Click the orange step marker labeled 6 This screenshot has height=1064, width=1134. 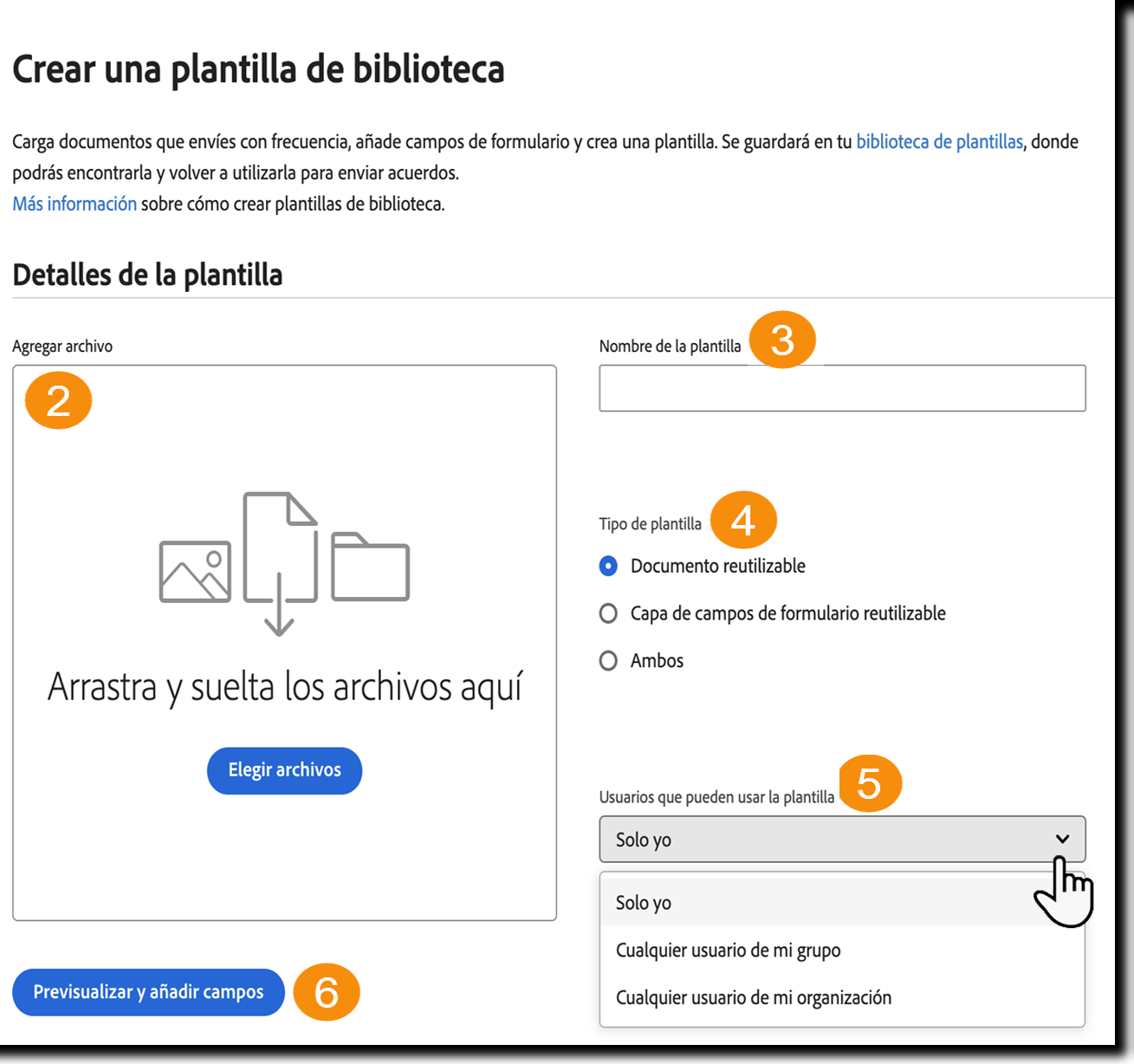(x=328, y=992)
